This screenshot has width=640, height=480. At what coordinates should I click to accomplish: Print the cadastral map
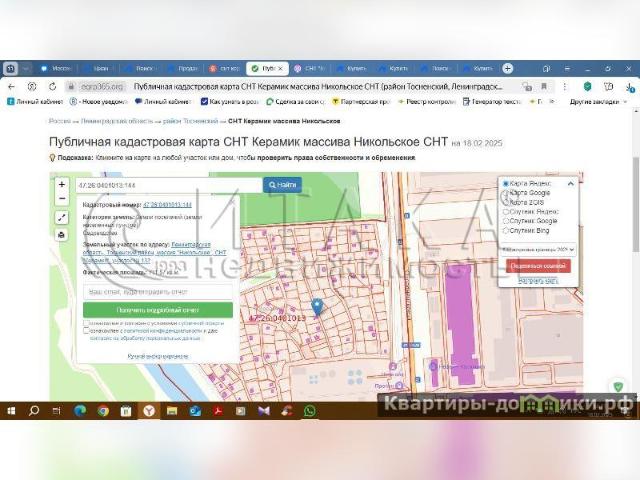pyautogui.click(x=62, y=235)
